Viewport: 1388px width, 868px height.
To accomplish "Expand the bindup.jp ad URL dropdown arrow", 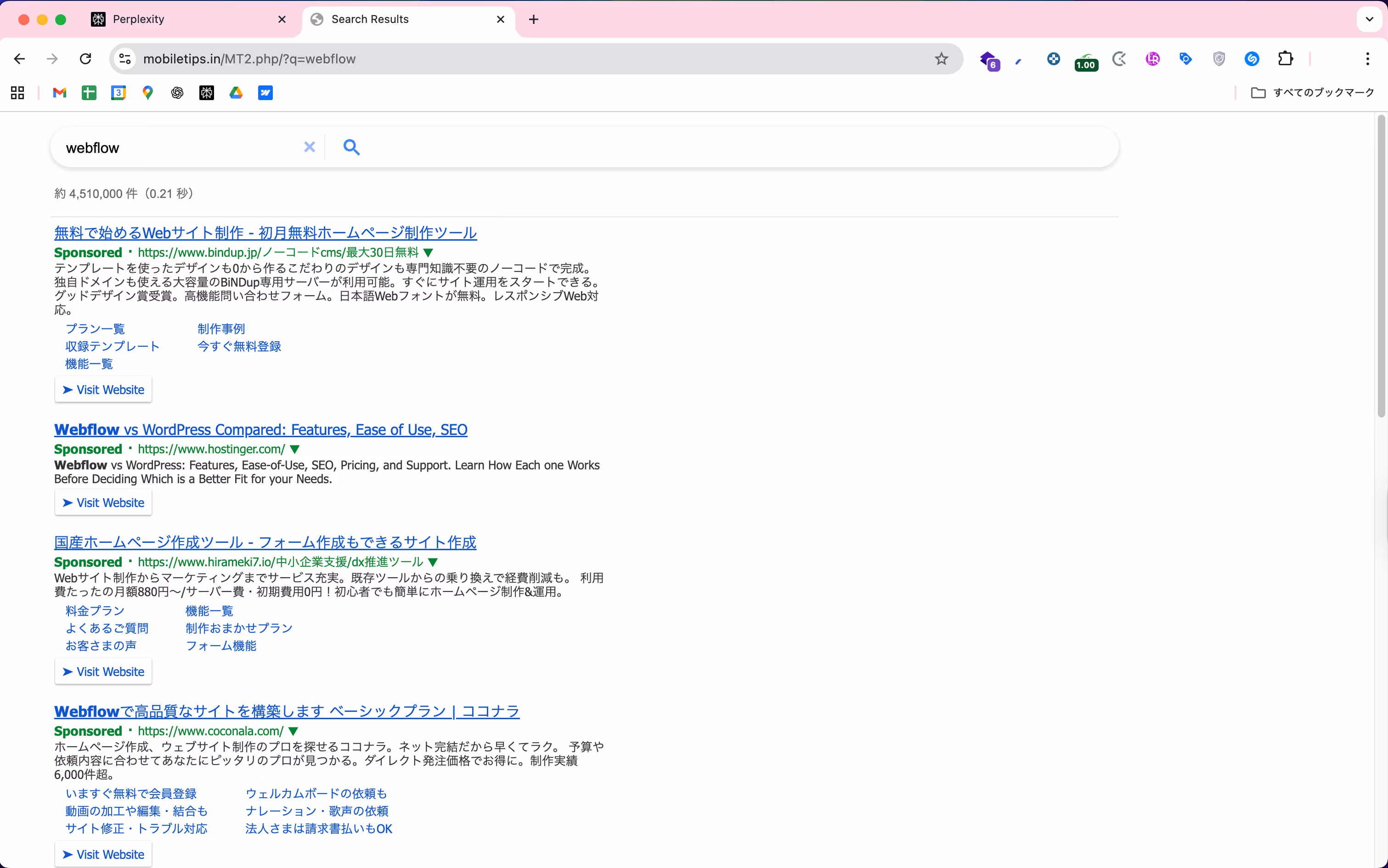I will [428, 253].
